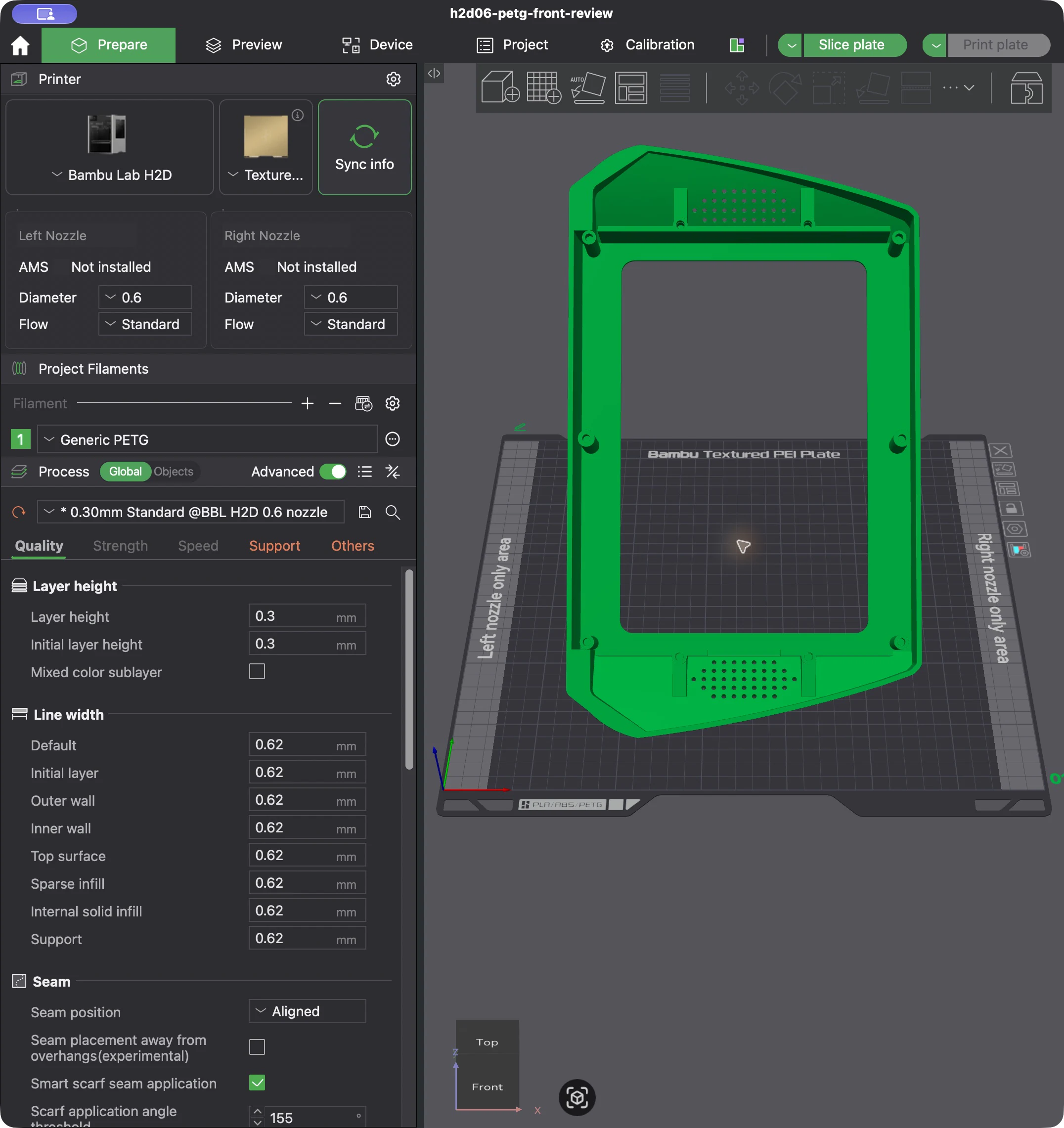Click the Generic PETG edit preset icon
The image size is (1064, 1128).
[393, 439]
